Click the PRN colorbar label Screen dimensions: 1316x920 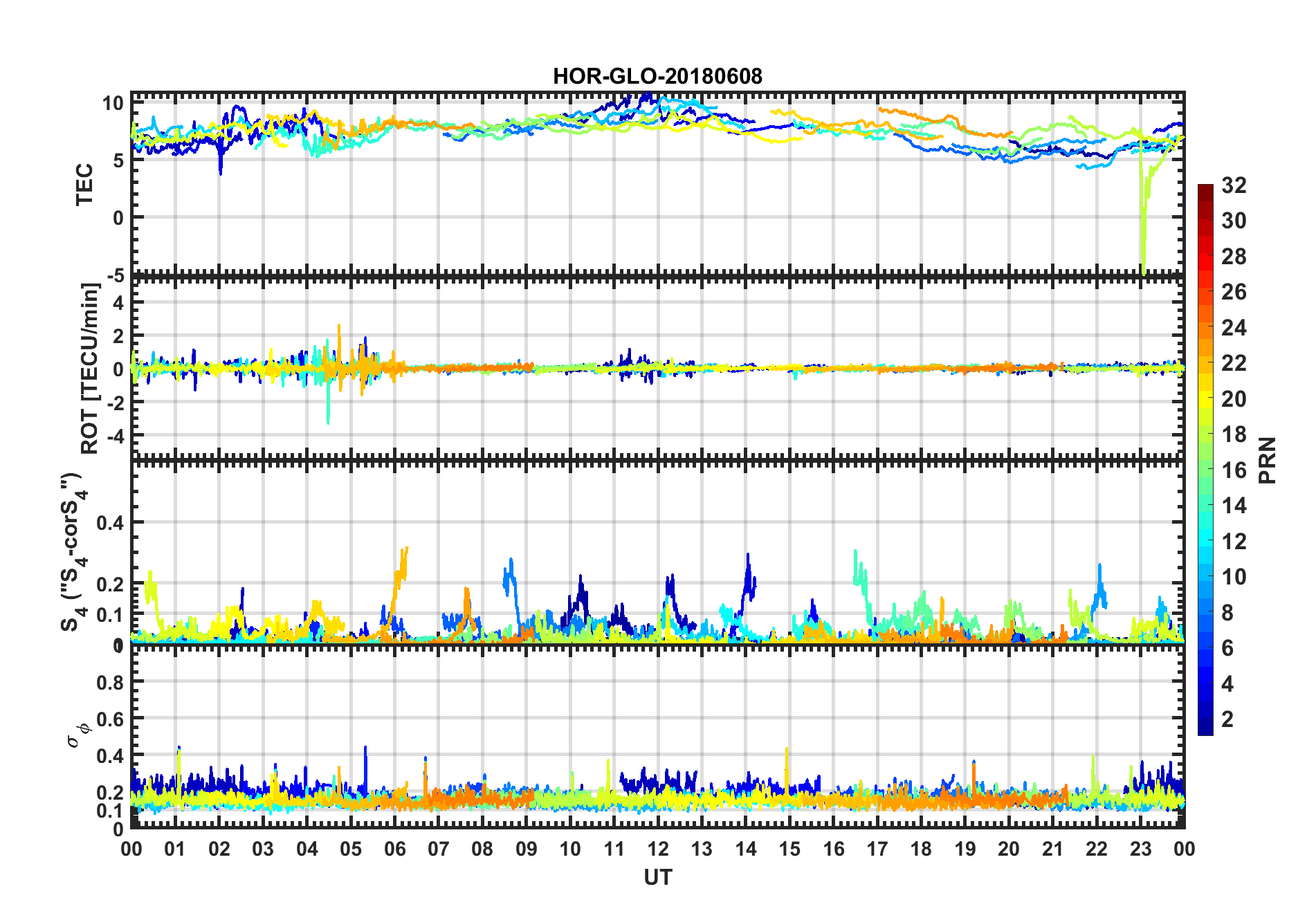click(x=1267, y=460)
